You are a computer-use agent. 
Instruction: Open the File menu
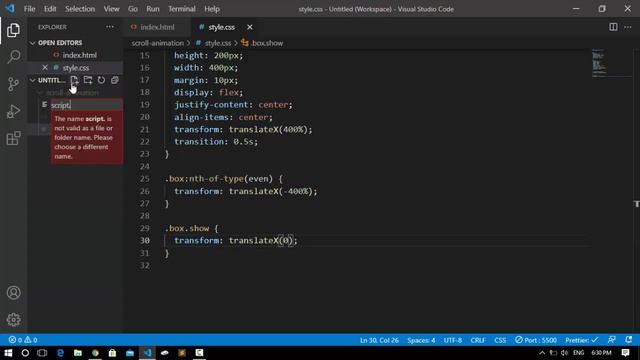point(29,9)
